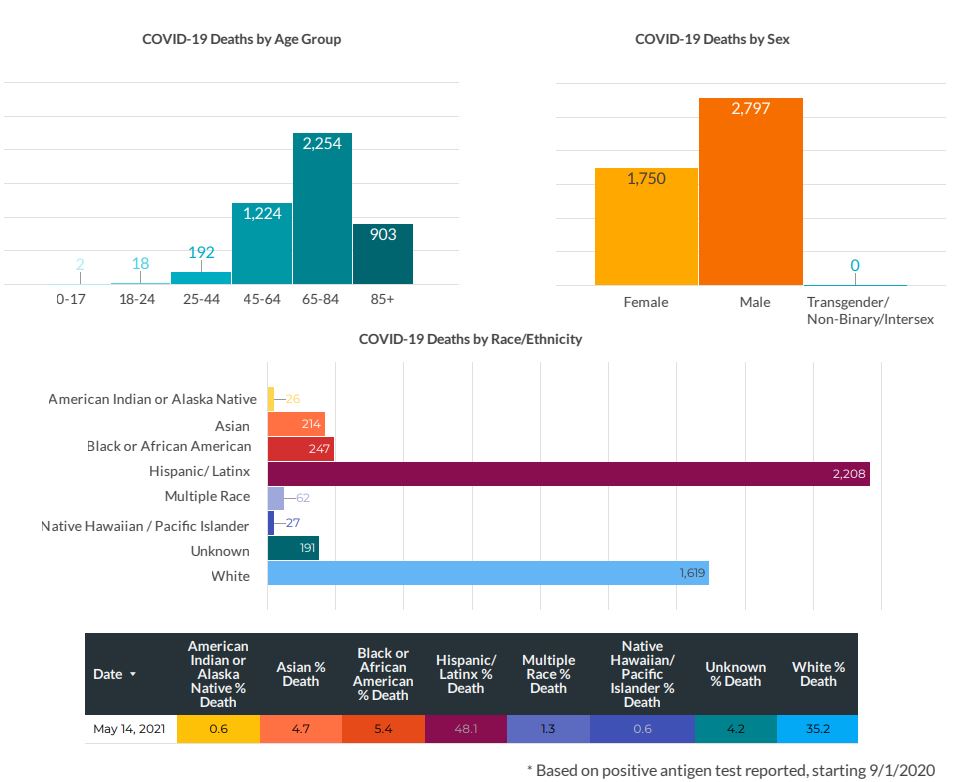Select the Black or African American bar
This screenshot has height=782, width=956.
coord(301,449)
